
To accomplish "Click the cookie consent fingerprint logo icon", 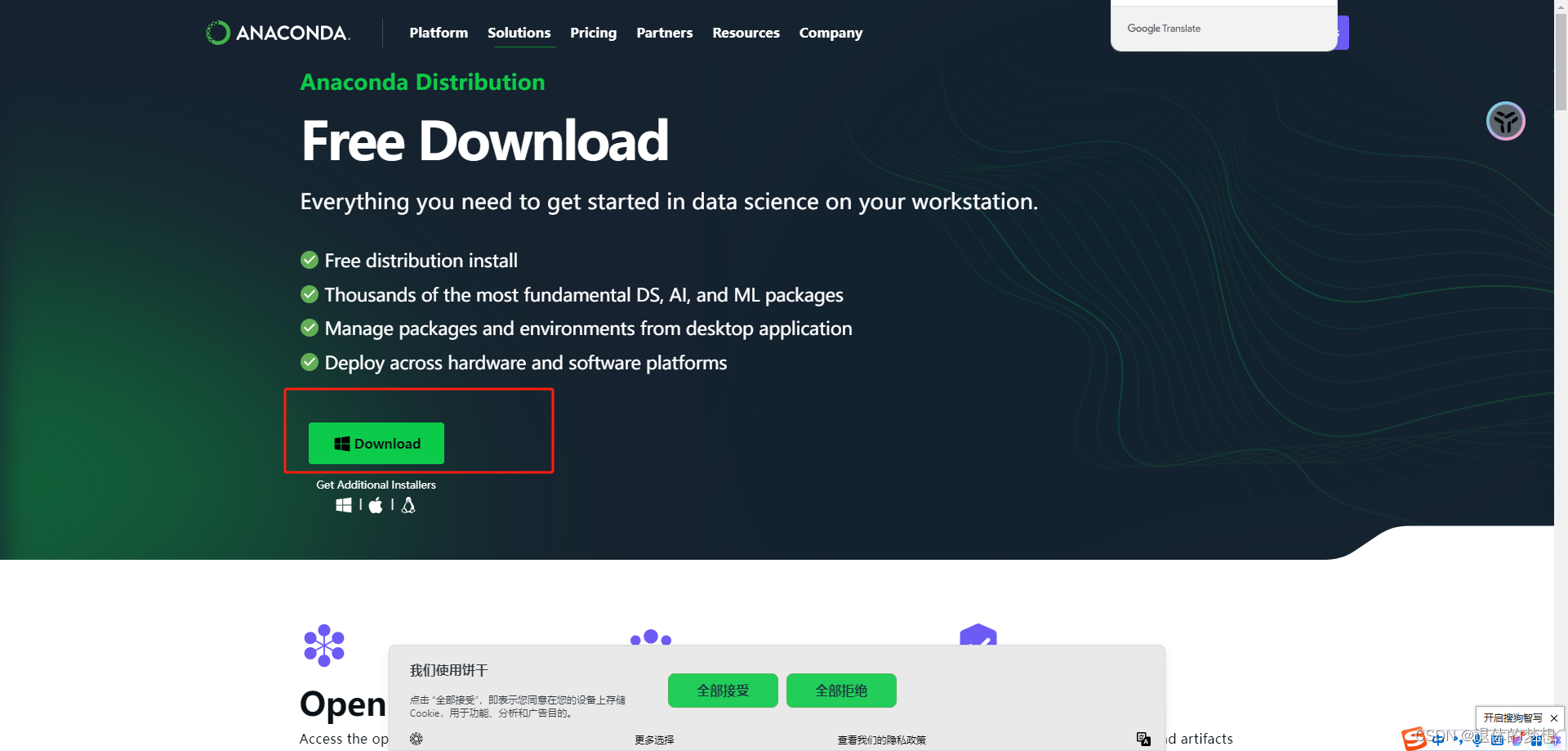I will pyautogui.click(x=416, y=739).
